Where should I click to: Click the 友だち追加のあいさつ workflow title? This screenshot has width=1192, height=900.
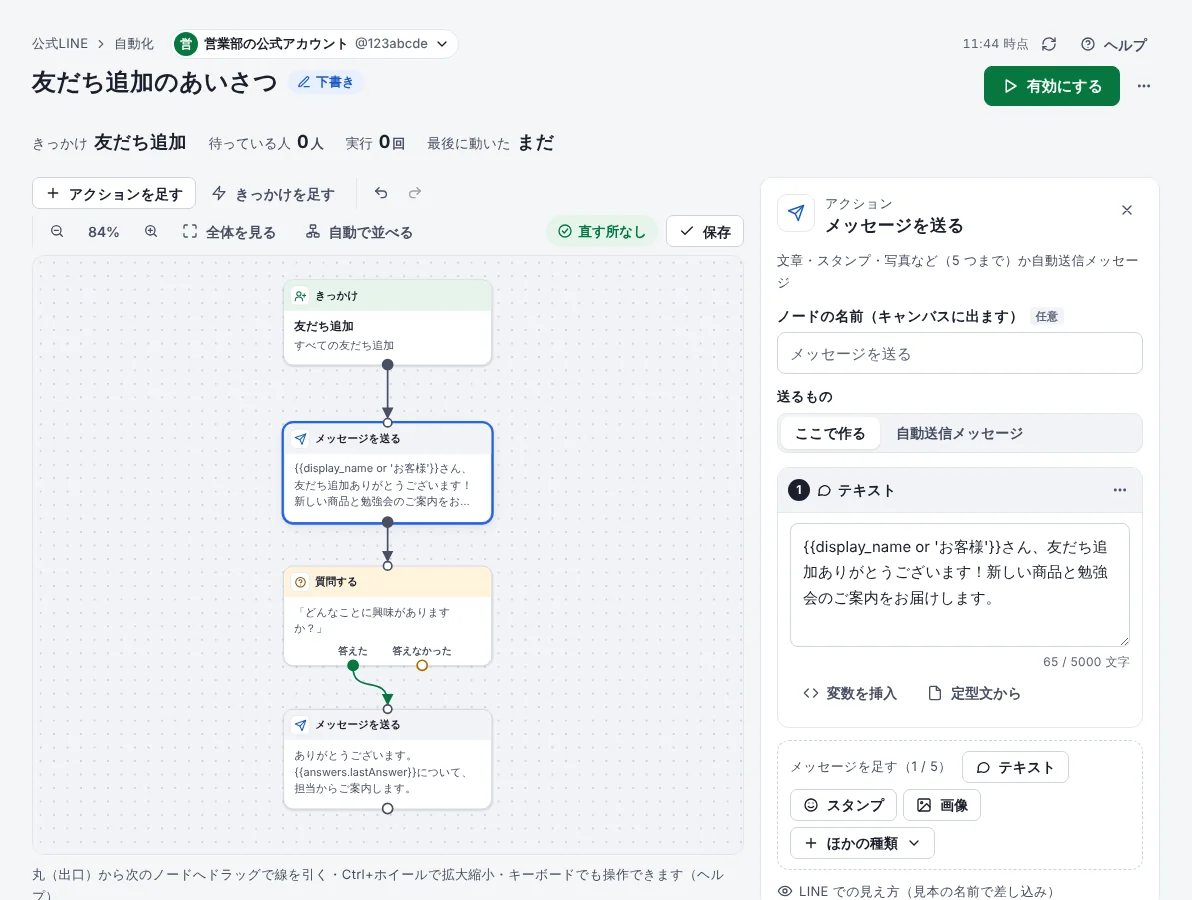(x=154, y=82)
